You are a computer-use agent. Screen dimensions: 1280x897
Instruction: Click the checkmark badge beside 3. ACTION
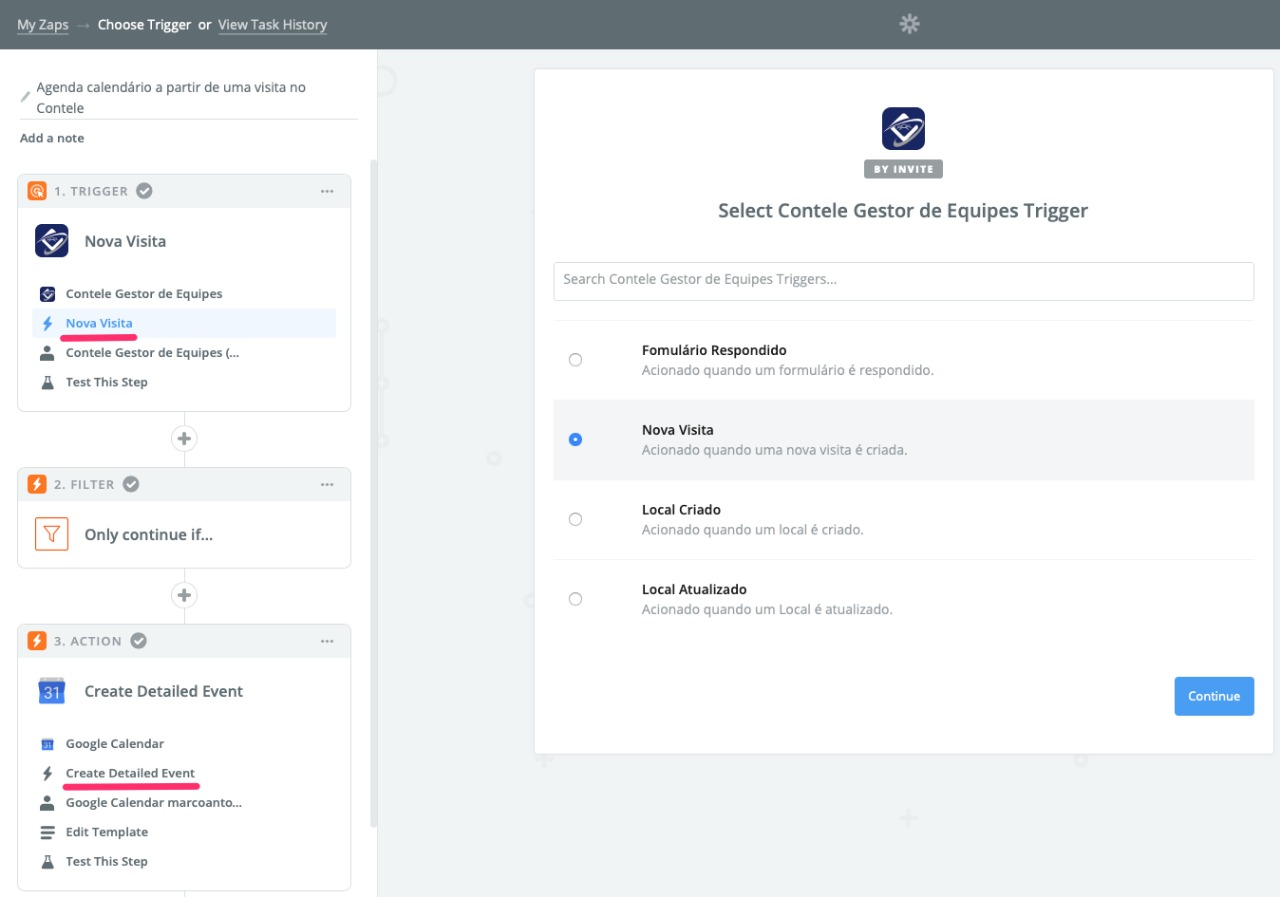(x=138, y=641)
